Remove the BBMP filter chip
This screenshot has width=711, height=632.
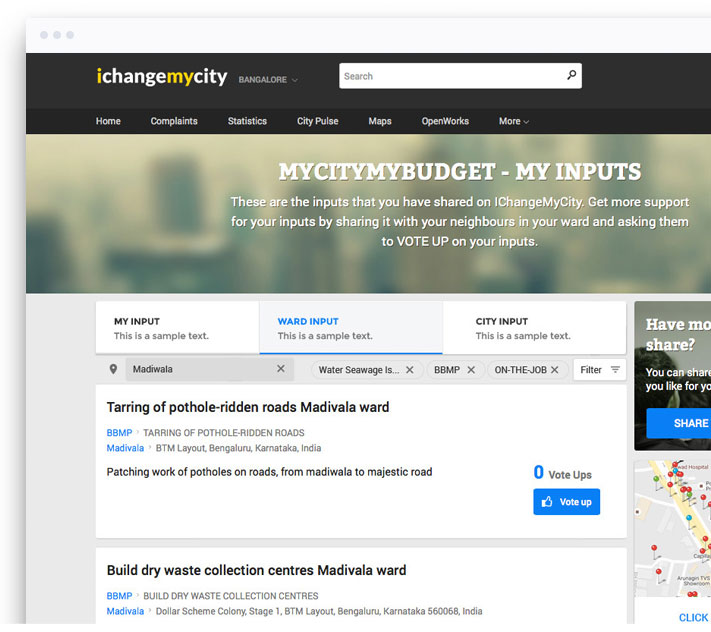pos(471,370)
